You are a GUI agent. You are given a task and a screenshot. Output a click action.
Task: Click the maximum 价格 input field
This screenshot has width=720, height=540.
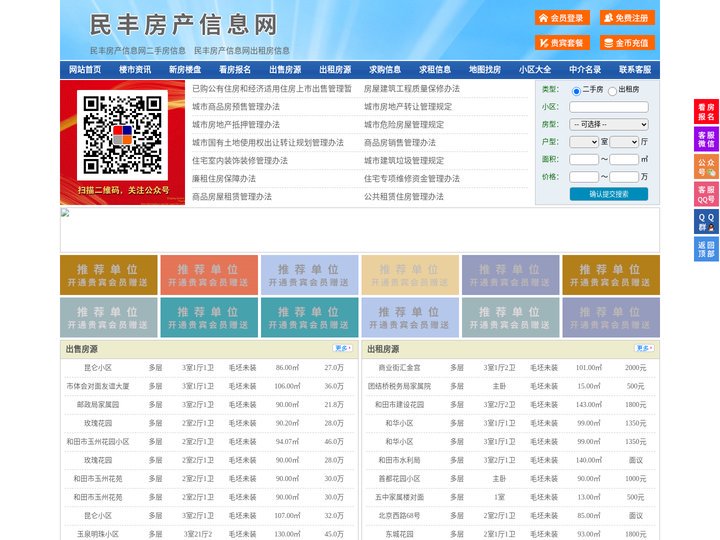(x=624, y=177)
